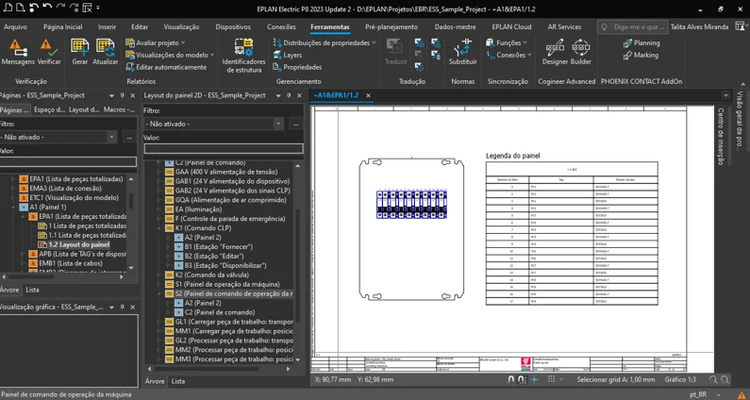The width and height of the screenshot is (750, 400).
Task: Launch Cogineer Builder
Action: tap(582, 52)
